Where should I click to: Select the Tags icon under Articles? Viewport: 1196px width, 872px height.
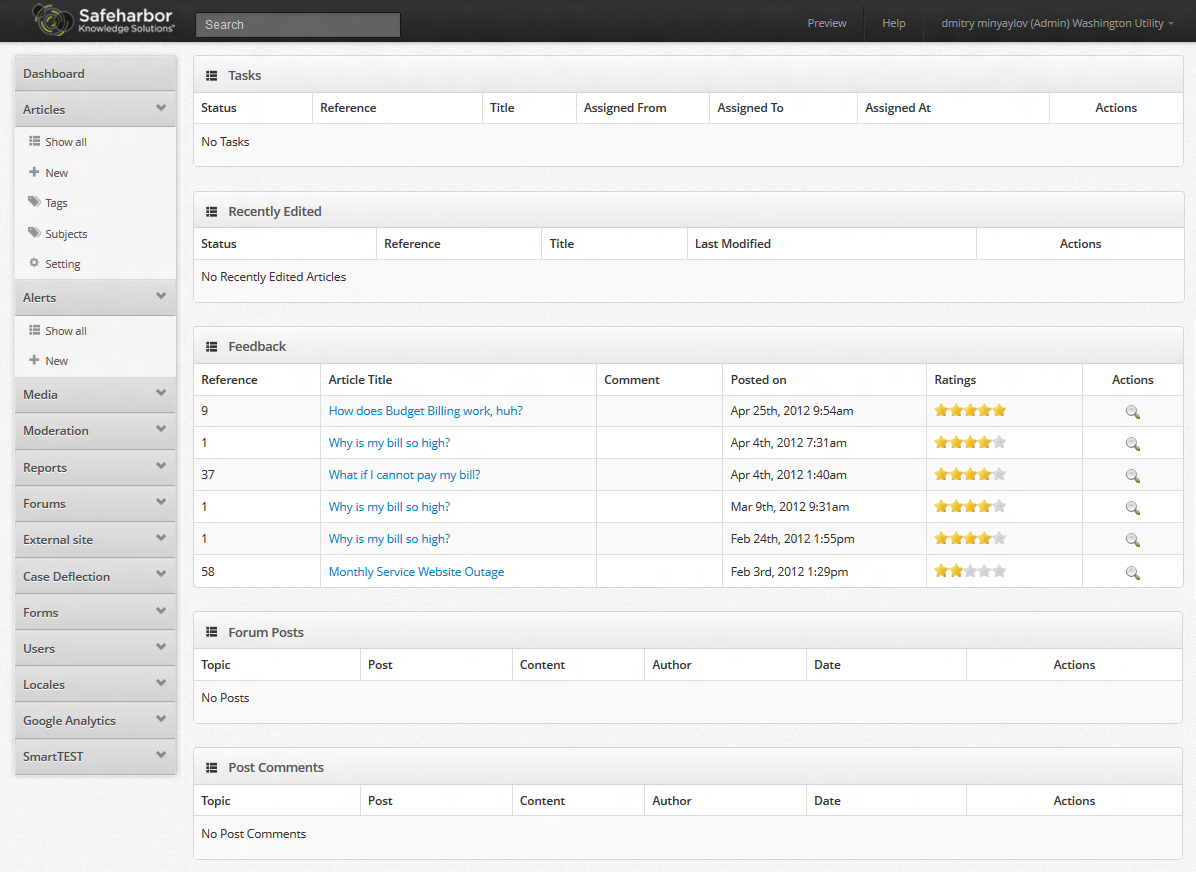click(36, 202)
